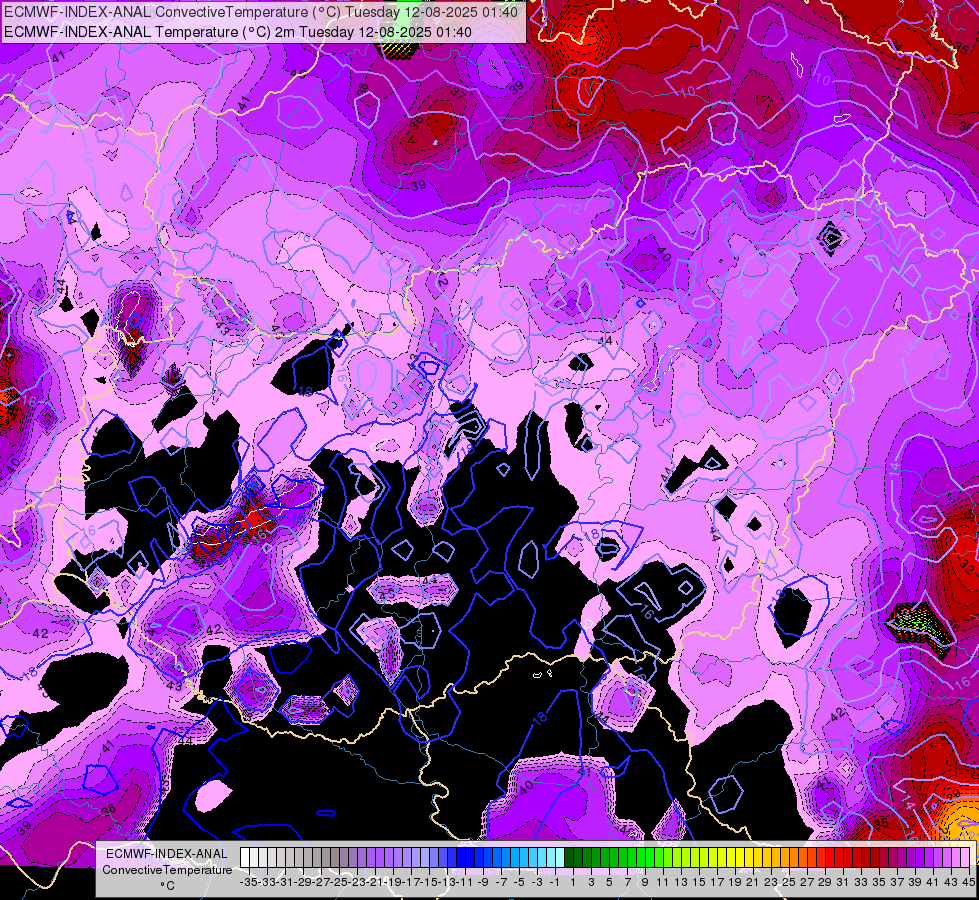Image resolution: width=979 pixels, height=900 pixels.
Task: Pick the gray swatch above -27 in legend
Action: (x=317, y=857)
